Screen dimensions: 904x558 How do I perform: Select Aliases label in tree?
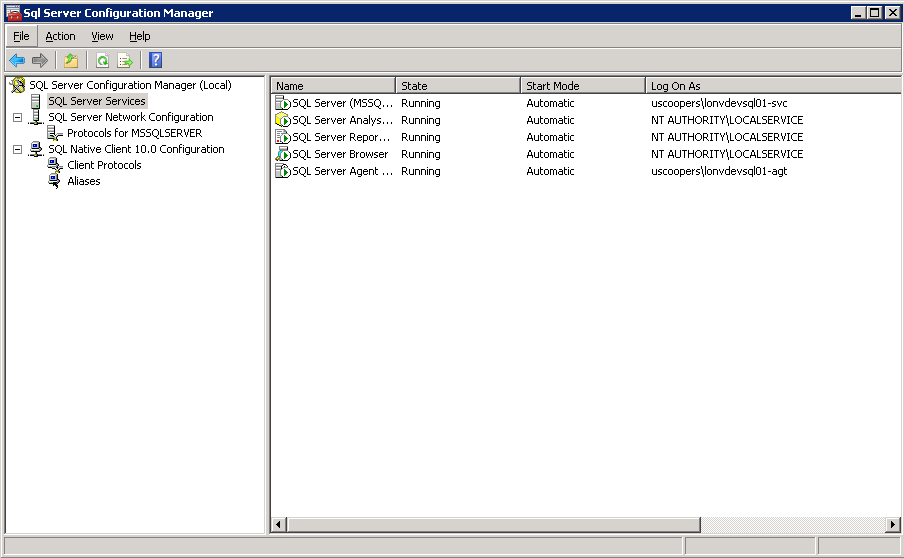click(x=84, y=181)
